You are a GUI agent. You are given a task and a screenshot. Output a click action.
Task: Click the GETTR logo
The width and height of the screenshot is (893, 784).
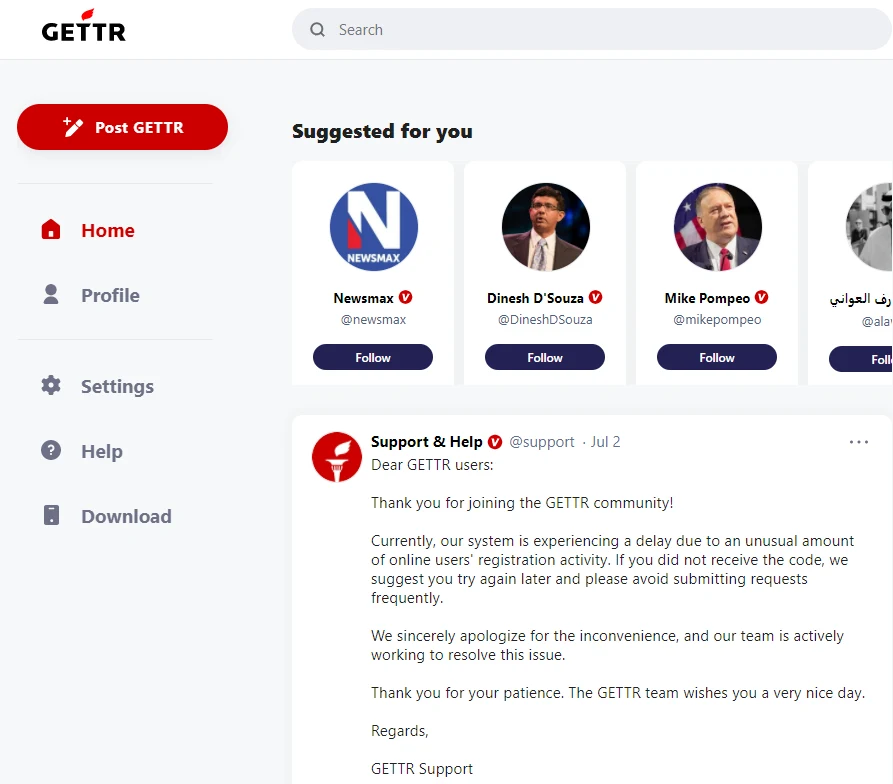click(83, 29)
